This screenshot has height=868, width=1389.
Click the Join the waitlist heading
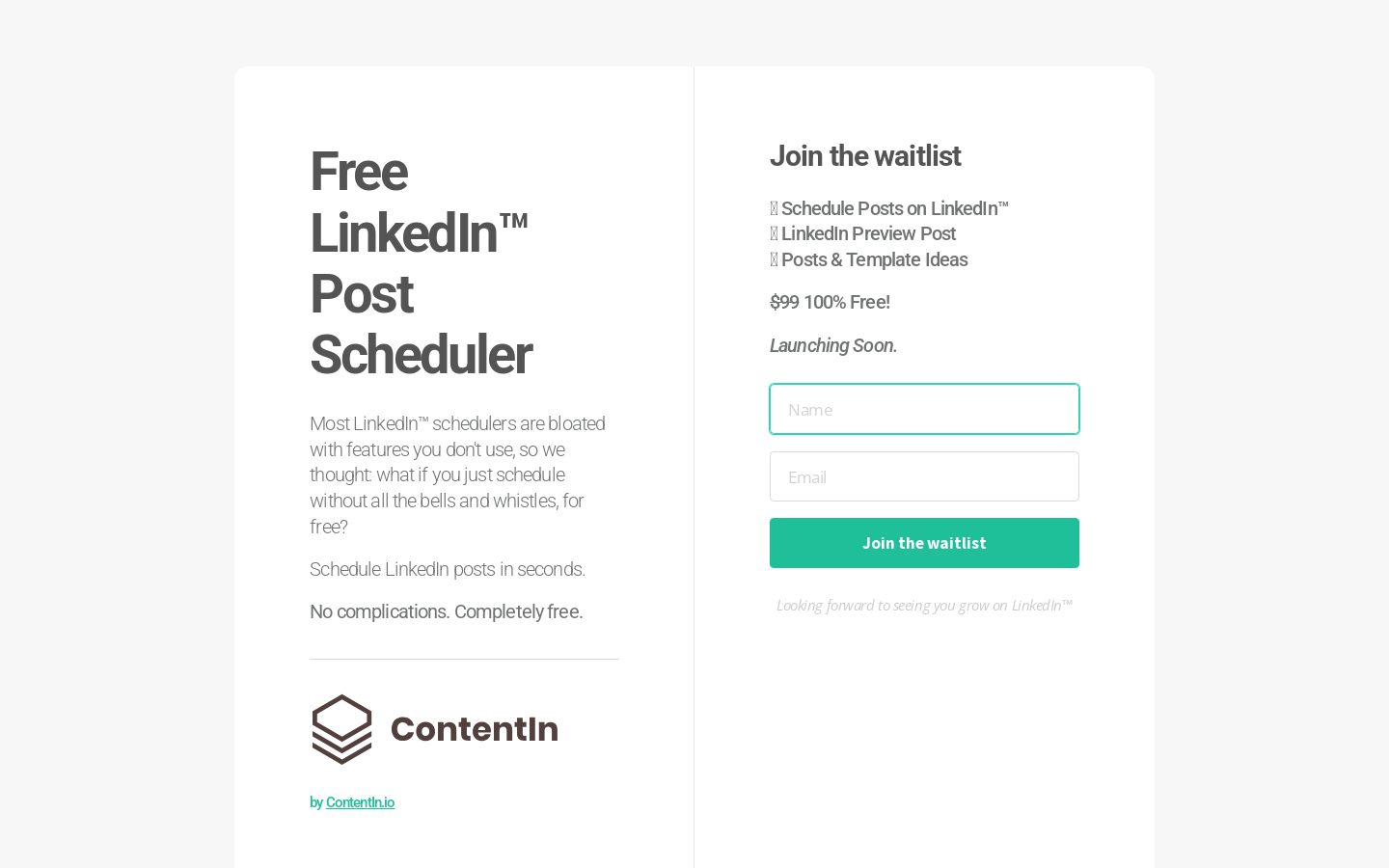click(865, 156)
